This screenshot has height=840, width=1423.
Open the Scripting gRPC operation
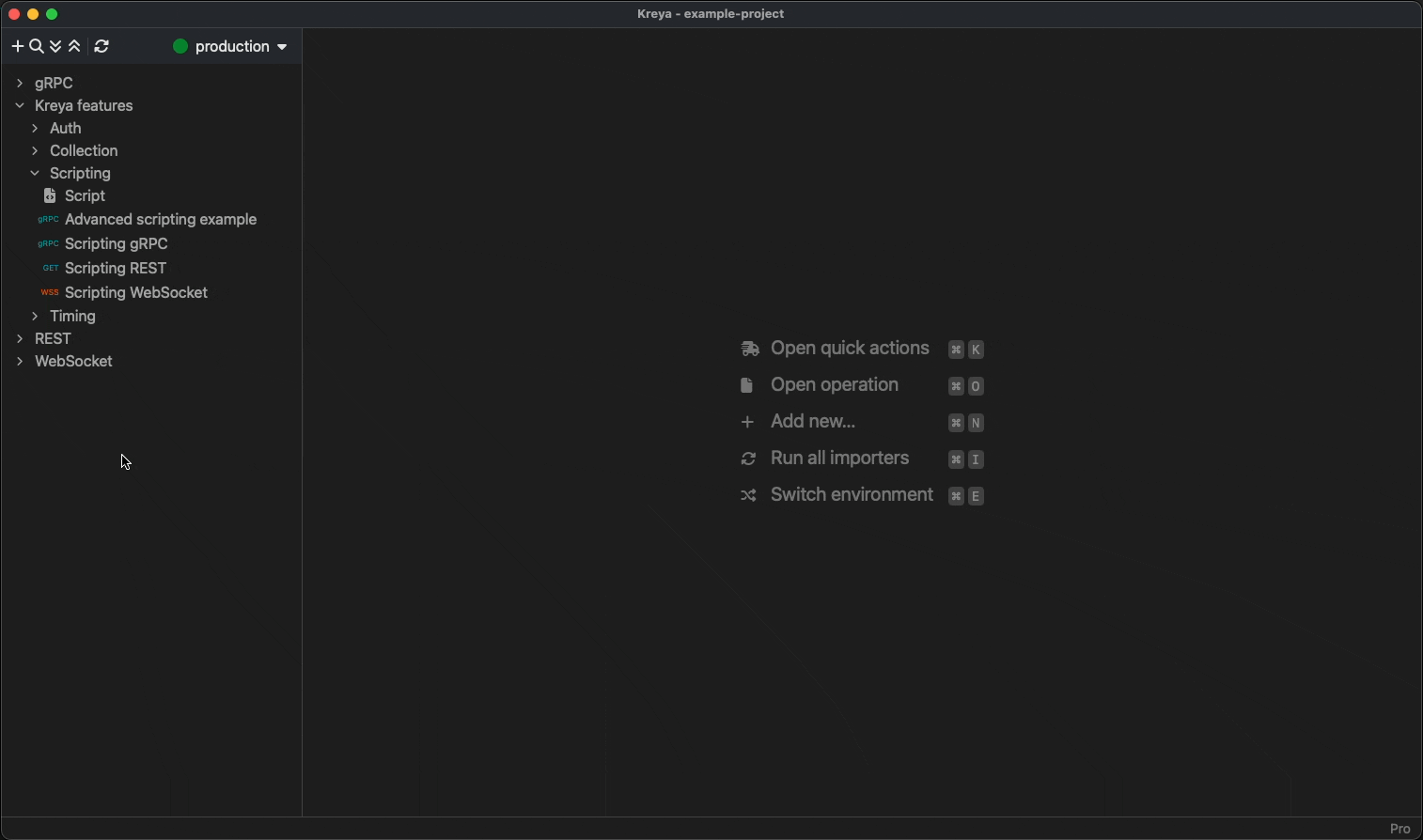(117, 244)
